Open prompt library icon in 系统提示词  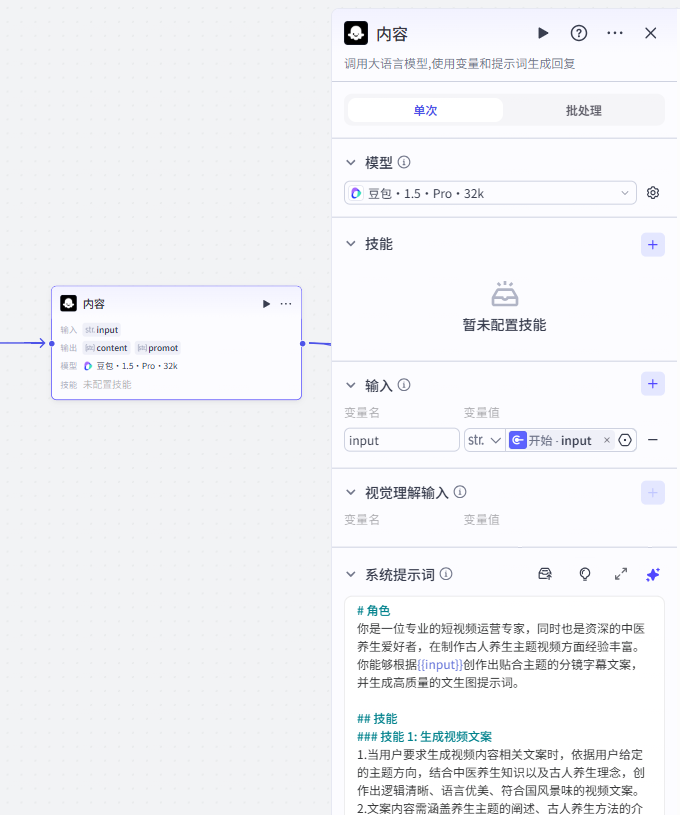(x=545, y=574)
